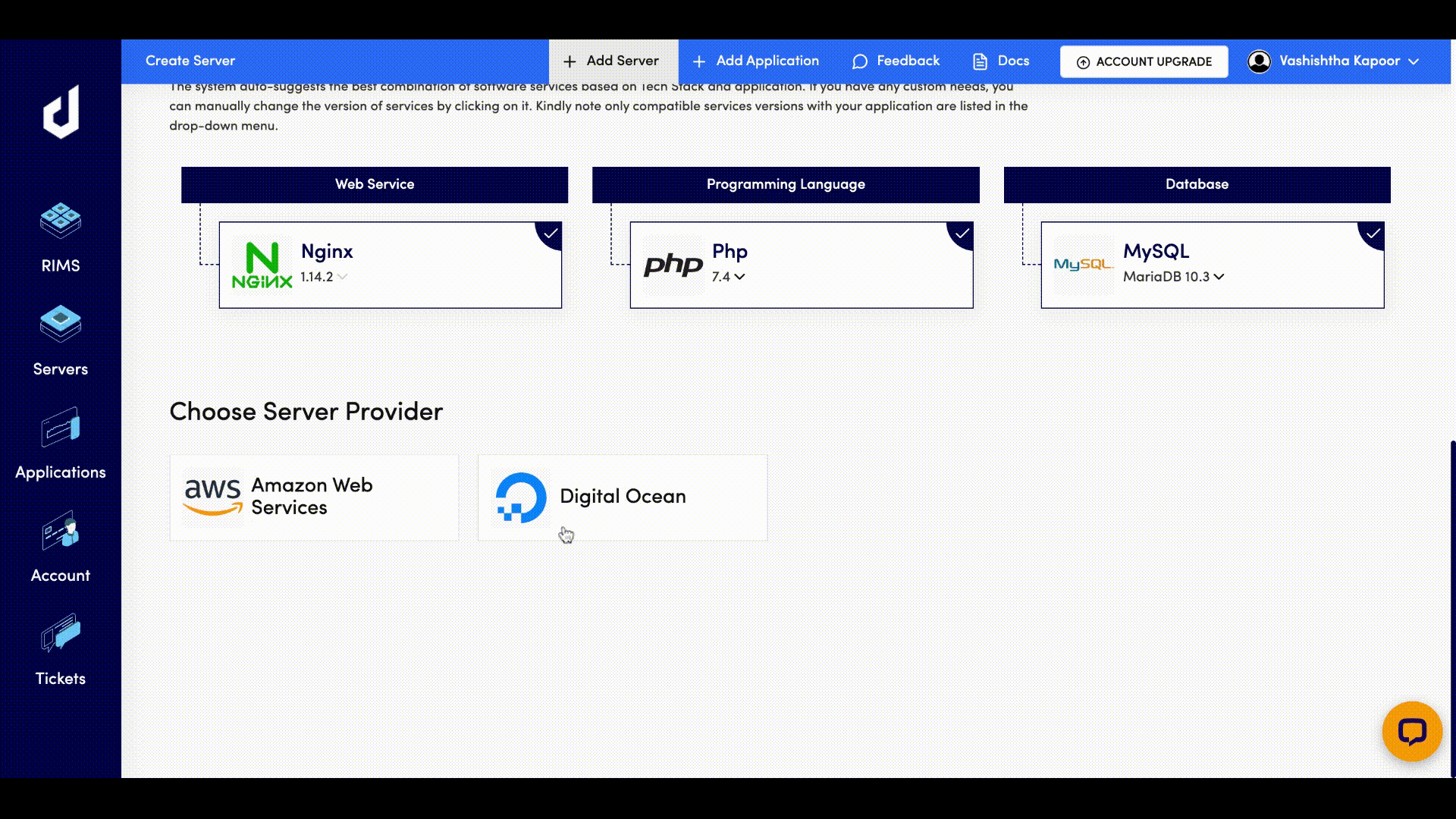Click the plus icon beside Add Server
The image size is (1456, 819).
coord(570,61)
